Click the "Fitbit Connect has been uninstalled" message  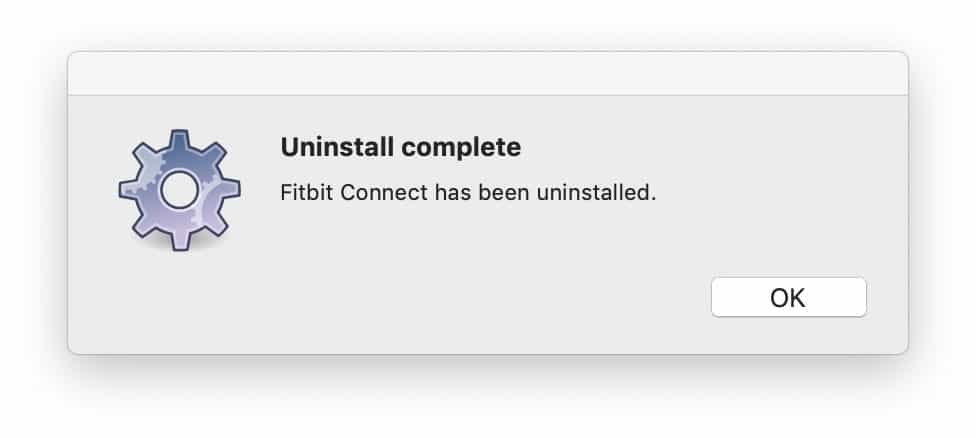468,193
